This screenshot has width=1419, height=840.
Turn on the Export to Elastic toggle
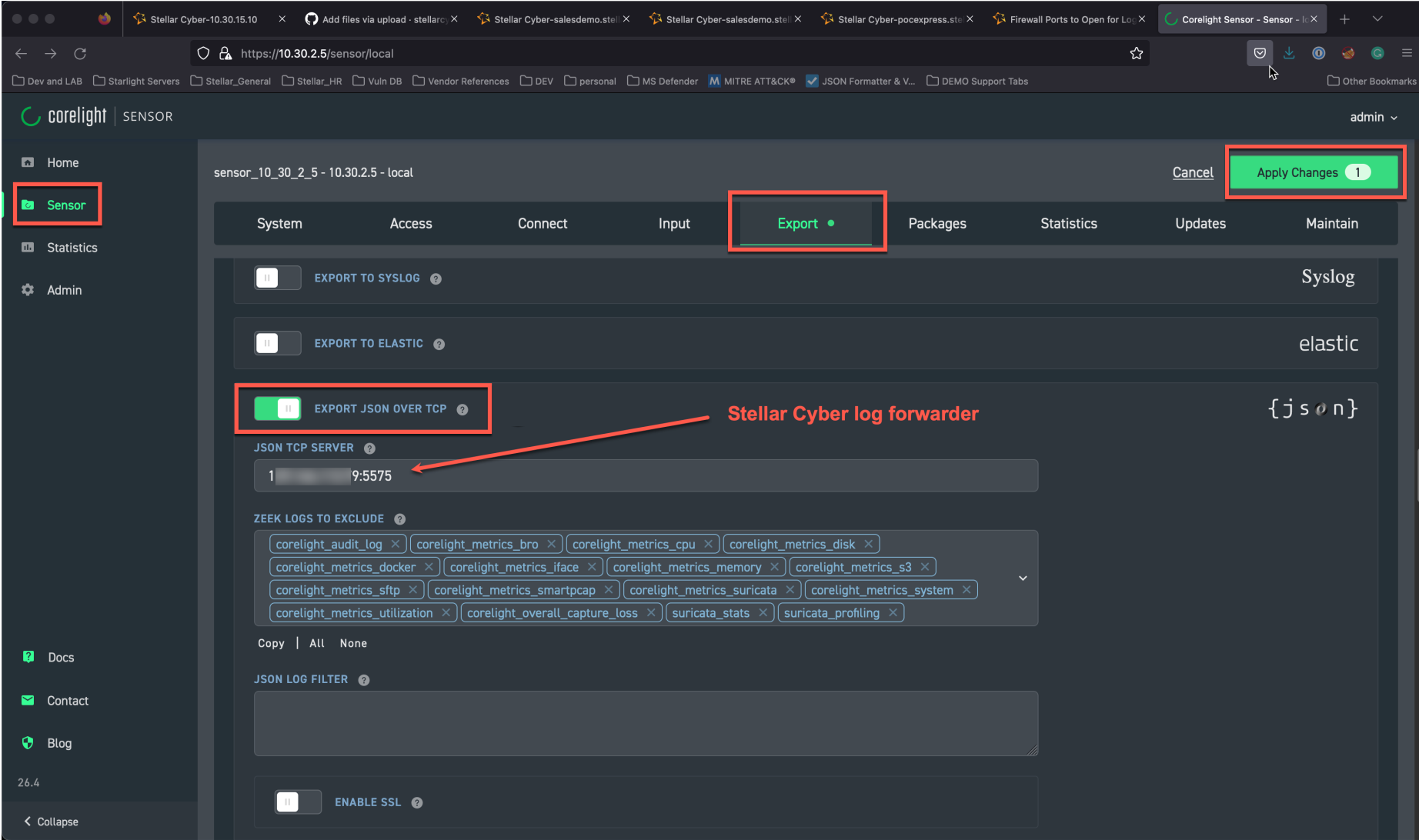point(277,343)
